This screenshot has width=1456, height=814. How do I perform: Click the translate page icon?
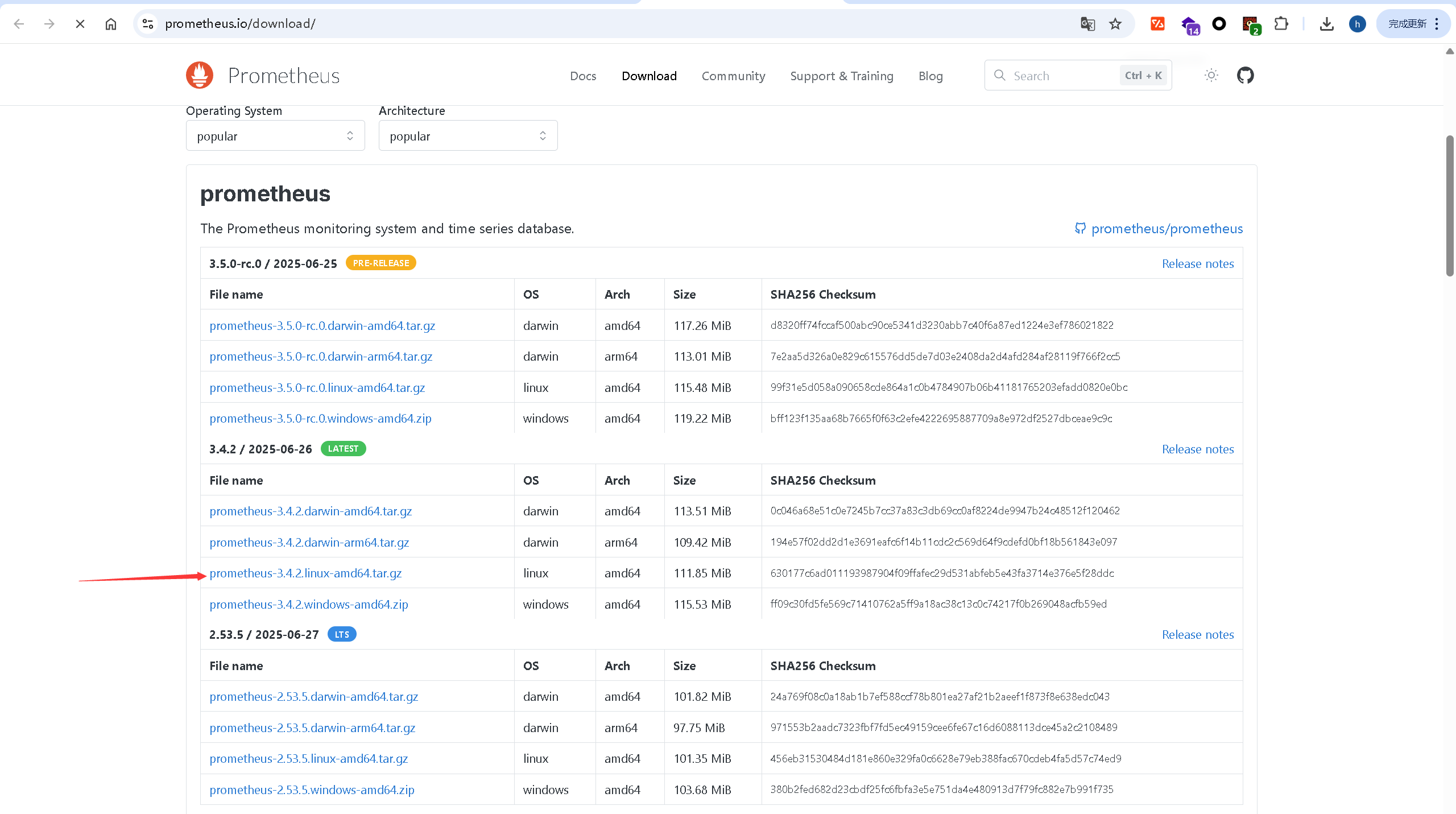pos(1087,24)
